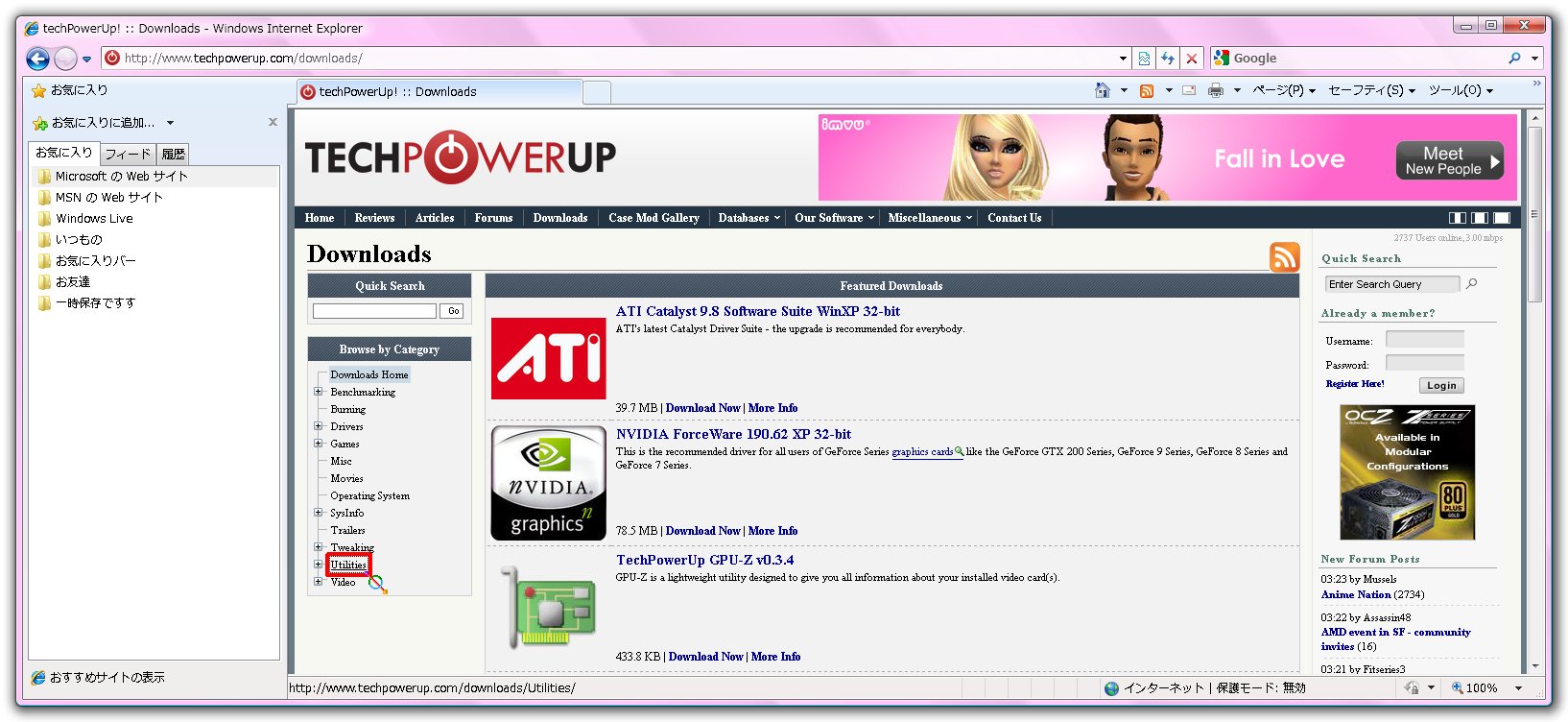Click the NVIDIA graphics logo thumbnail
The image size is (1568, 722).
coord(549,483)
